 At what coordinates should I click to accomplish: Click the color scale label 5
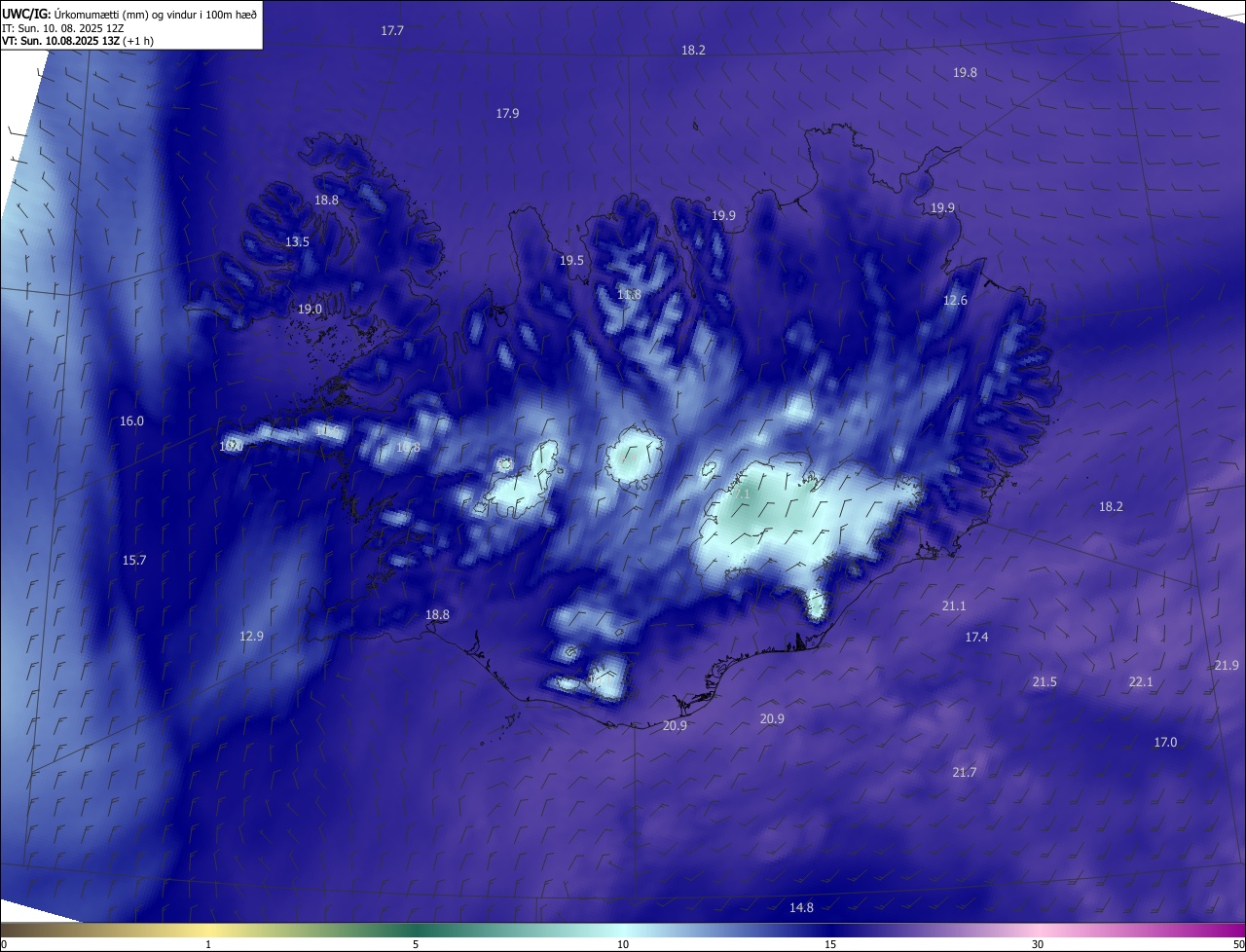(416, 945)
